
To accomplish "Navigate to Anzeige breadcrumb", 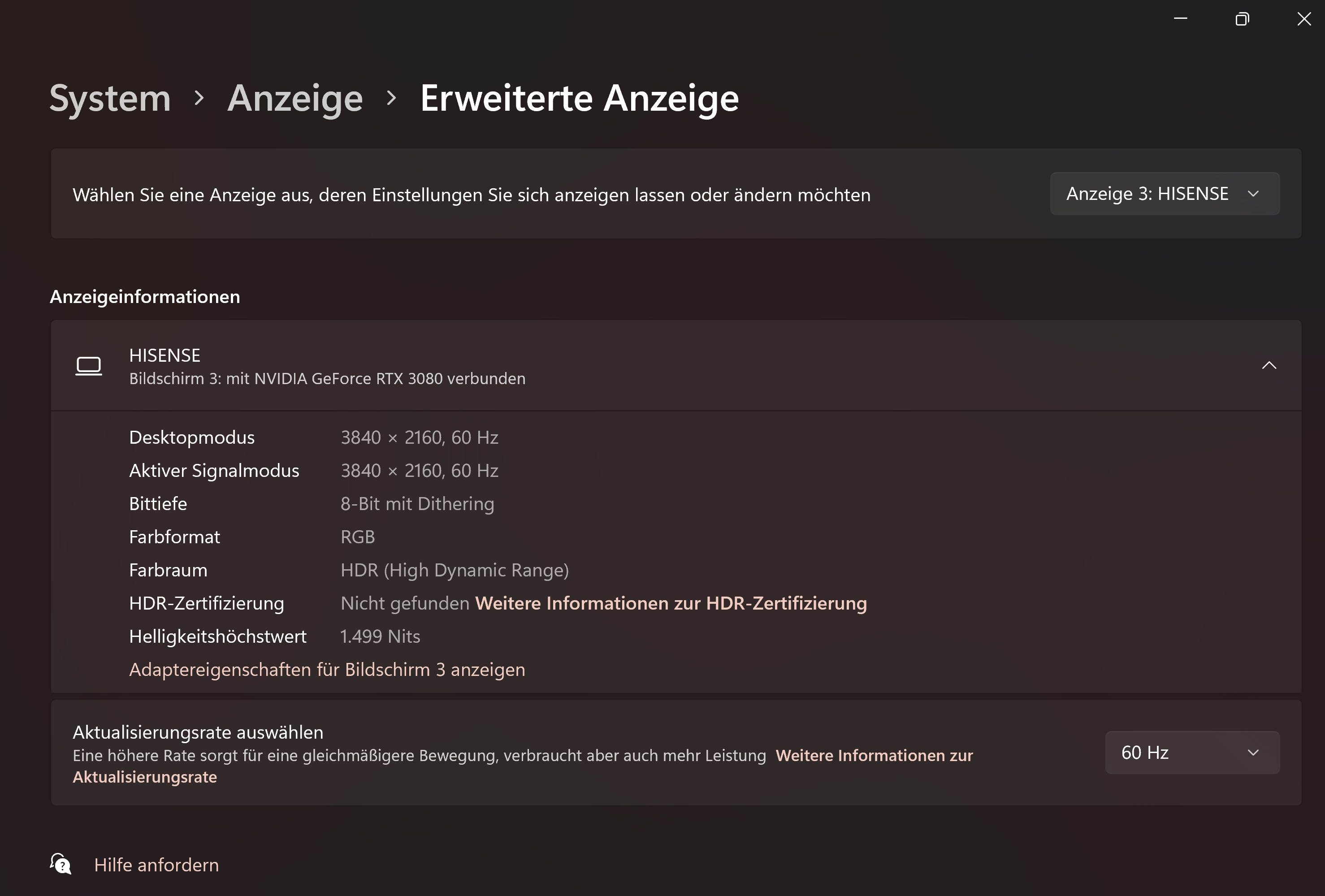I will 295,98.
